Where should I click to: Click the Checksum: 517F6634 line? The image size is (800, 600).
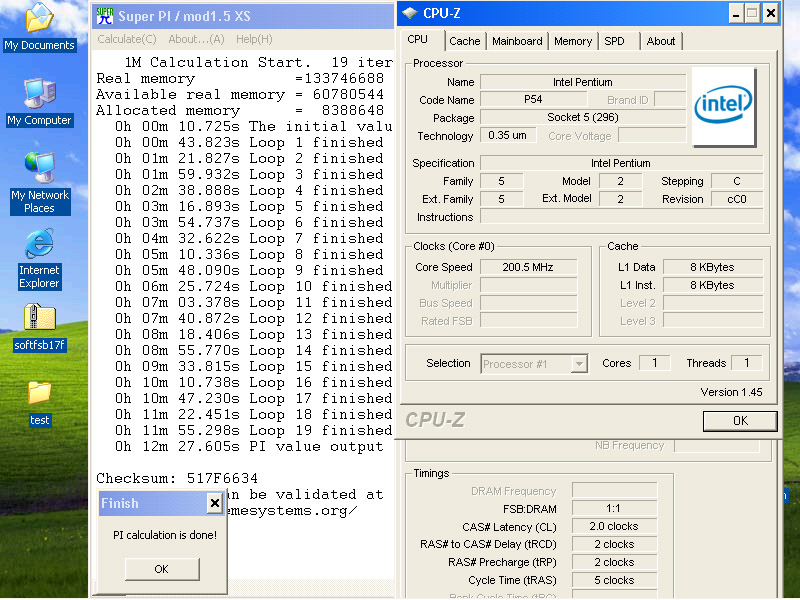tap(177, 478)
